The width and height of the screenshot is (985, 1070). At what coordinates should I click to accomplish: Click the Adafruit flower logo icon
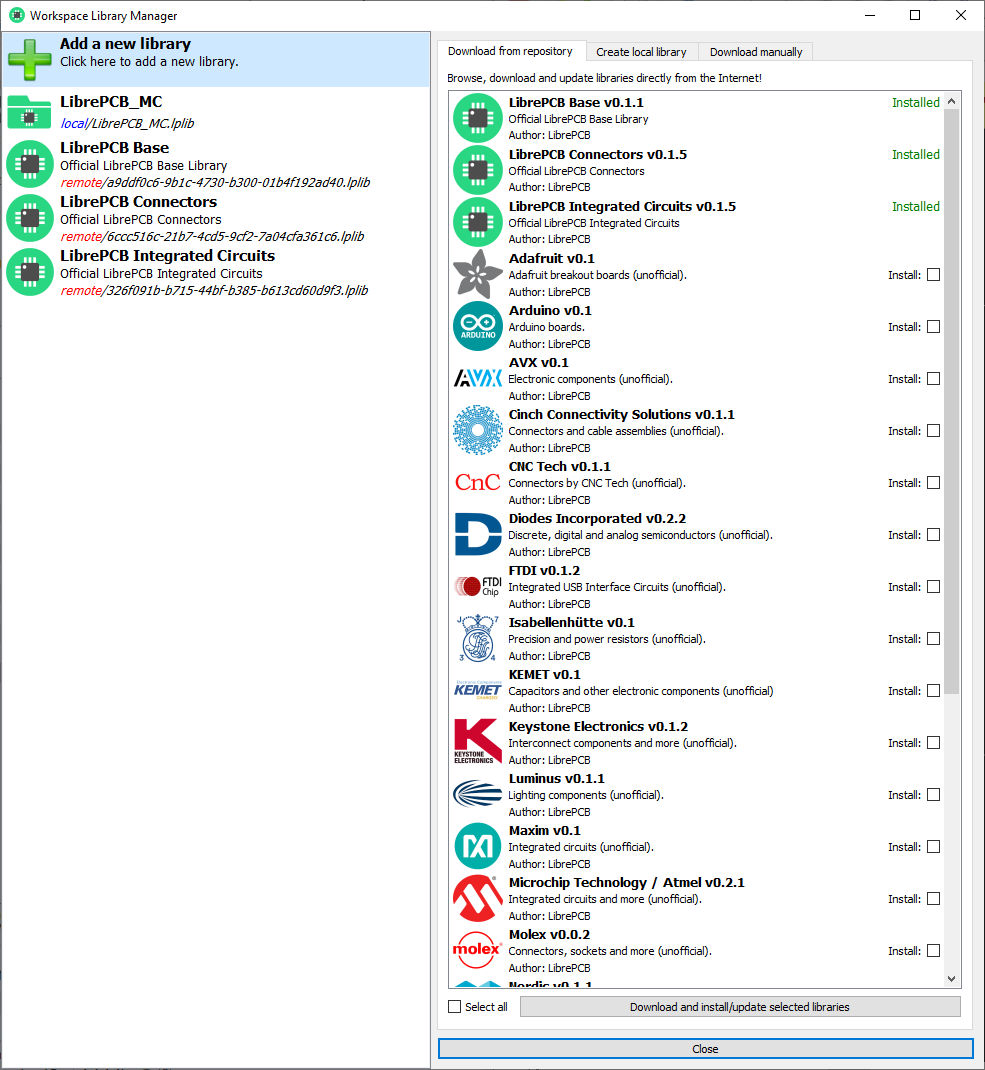[x=478, y=274]
